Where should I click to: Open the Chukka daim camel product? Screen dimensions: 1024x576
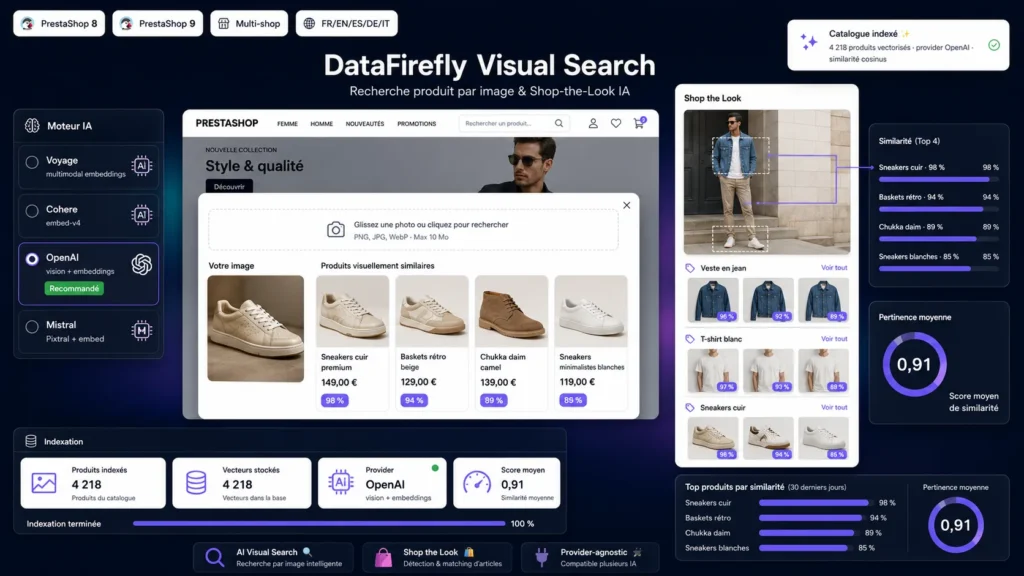(511, 342)
